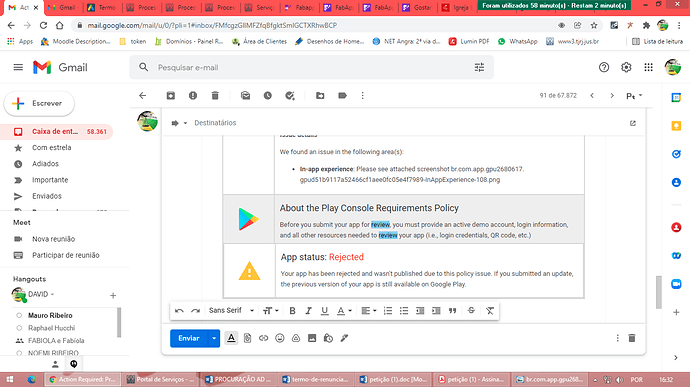Click the Escrever compose button

39,103
